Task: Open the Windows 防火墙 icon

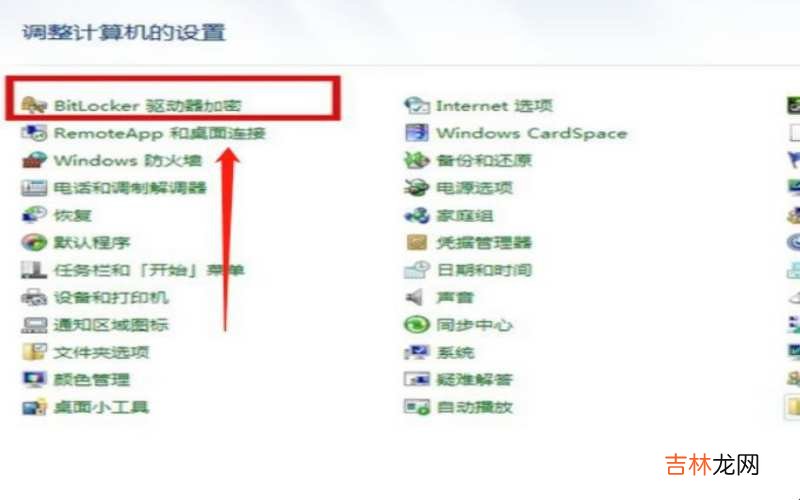Action: (34, 160)
